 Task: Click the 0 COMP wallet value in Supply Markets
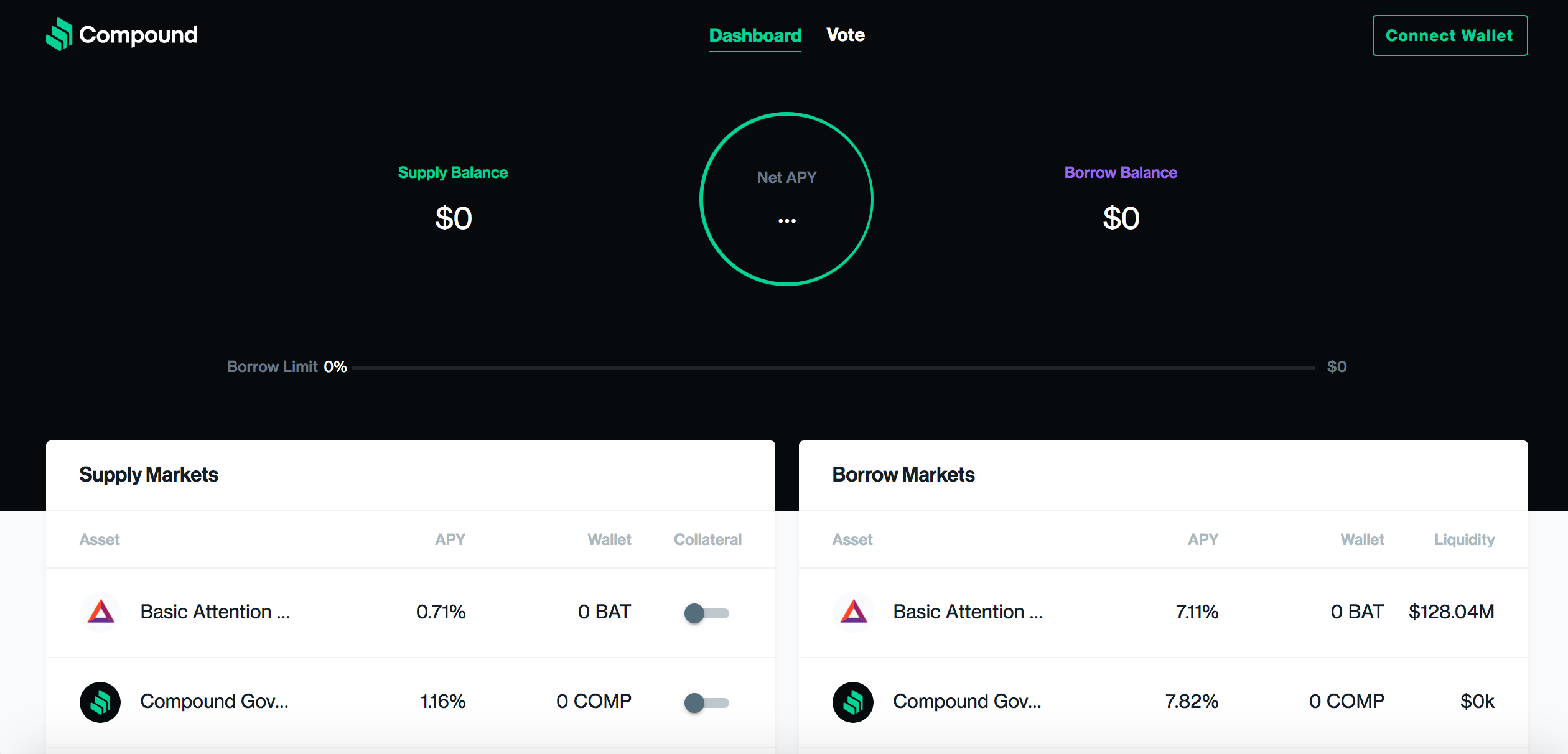pos(594,701)
